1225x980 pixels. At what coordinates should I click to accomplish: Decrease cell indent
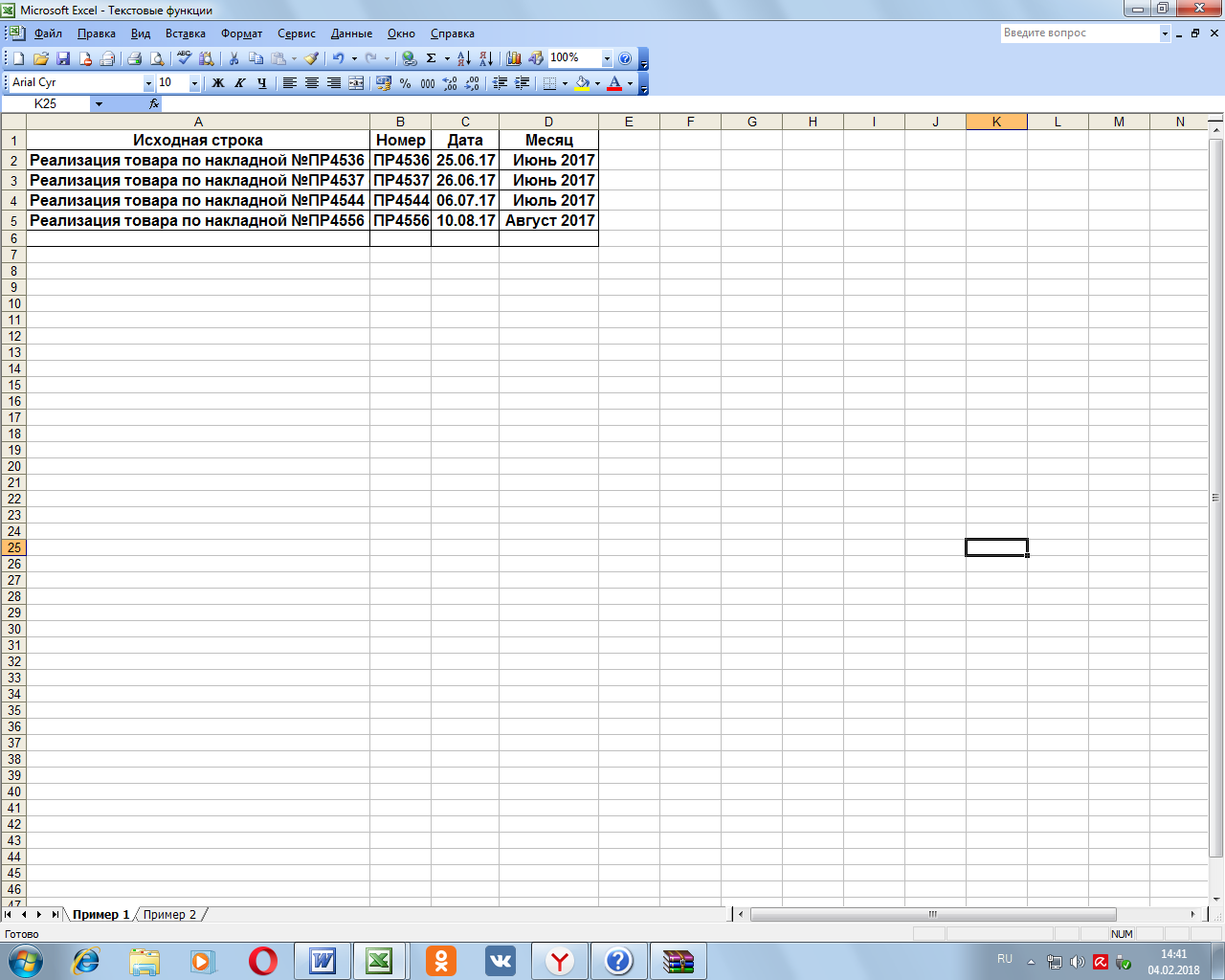(500, 83)
